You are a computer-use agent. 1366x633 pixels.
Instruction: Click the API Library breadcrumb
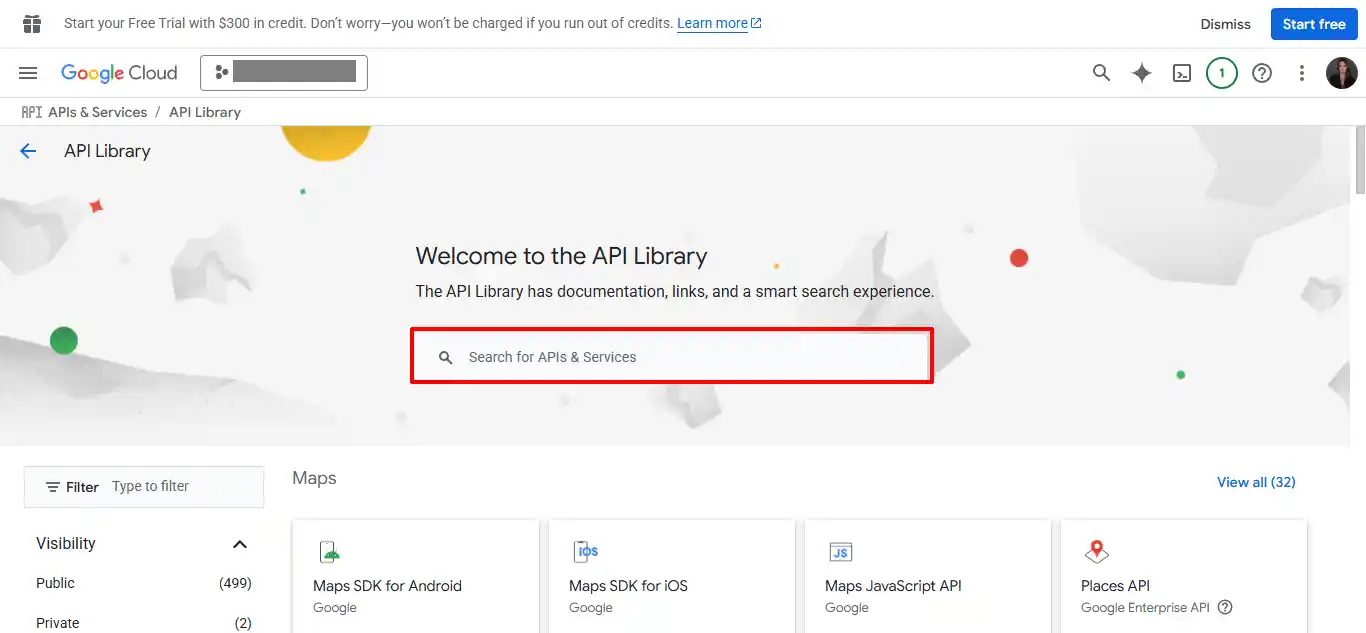205,112
